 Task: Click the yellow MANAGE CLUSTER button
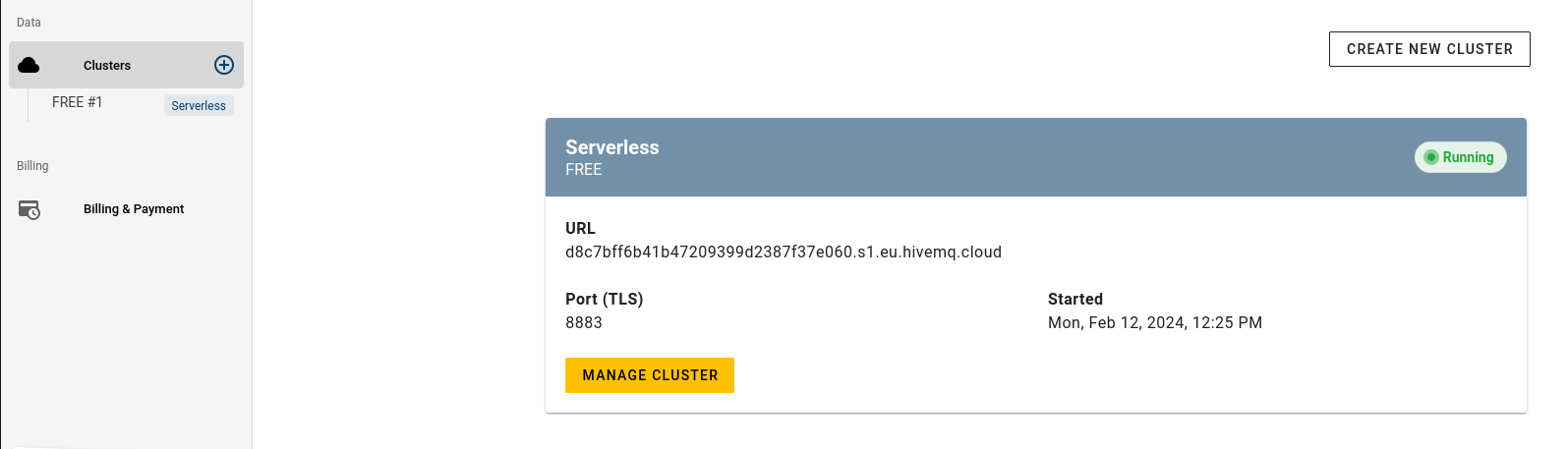(x=650, y=375)
